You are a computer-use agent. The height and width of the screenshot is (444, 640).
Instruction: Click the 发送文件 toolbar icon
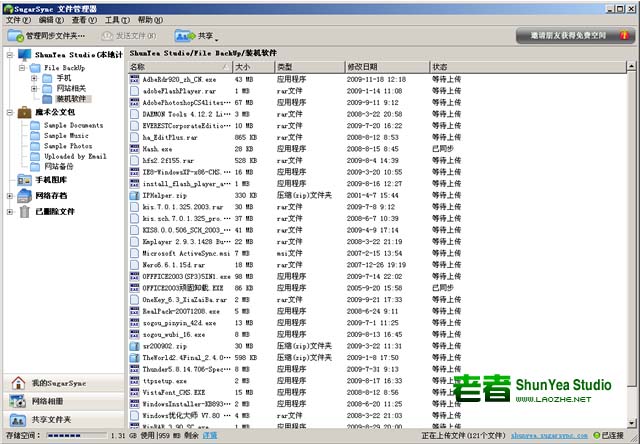click(x=107, y=36)
